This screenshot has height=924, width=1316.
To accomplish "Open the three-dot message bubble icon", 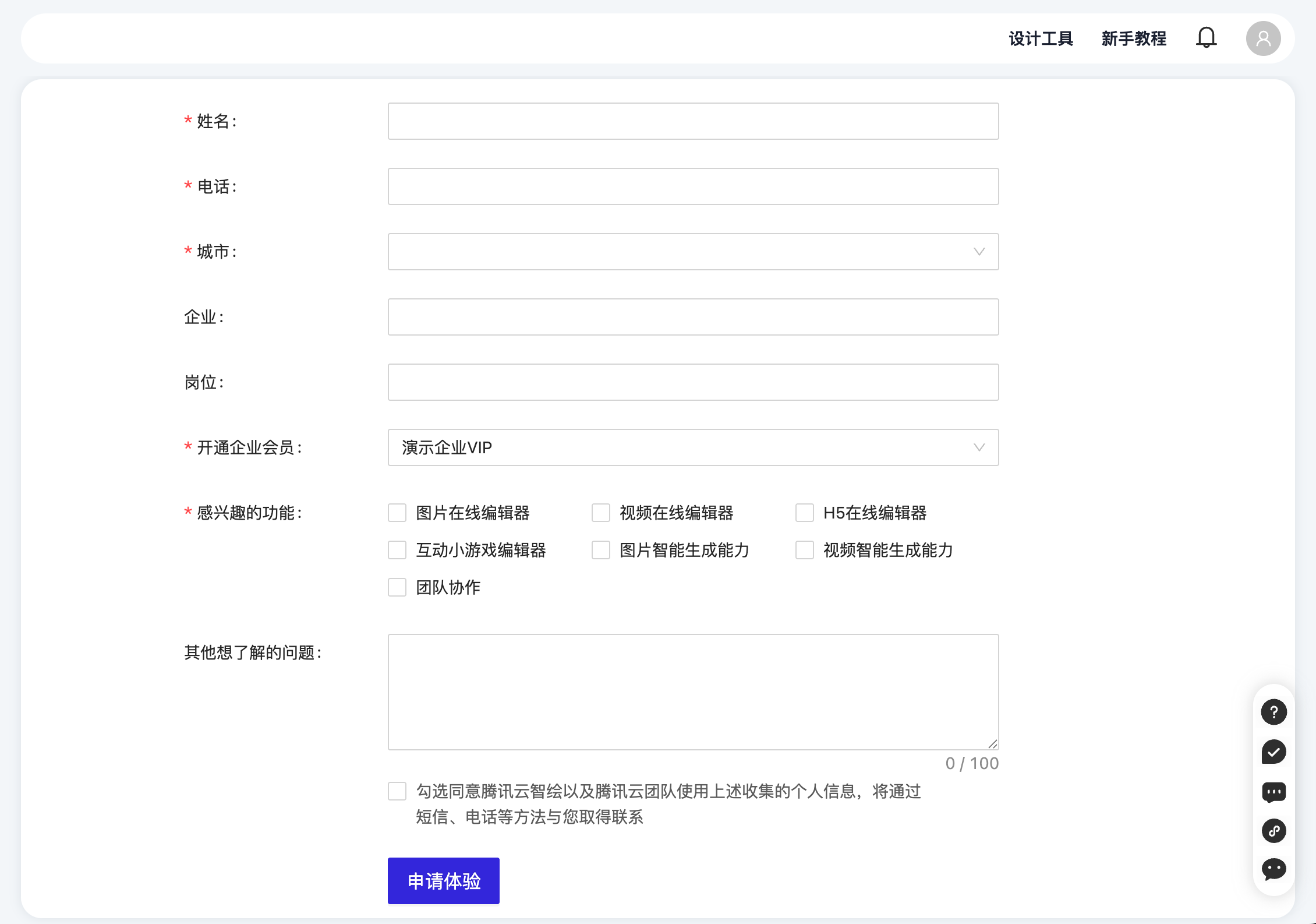I will pos(1273,792).
